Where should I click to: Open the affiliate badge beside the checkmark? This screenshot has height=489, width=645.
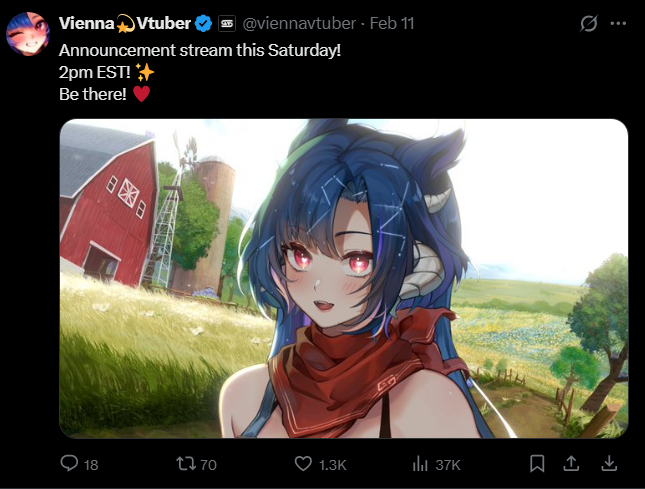point(227,23)
